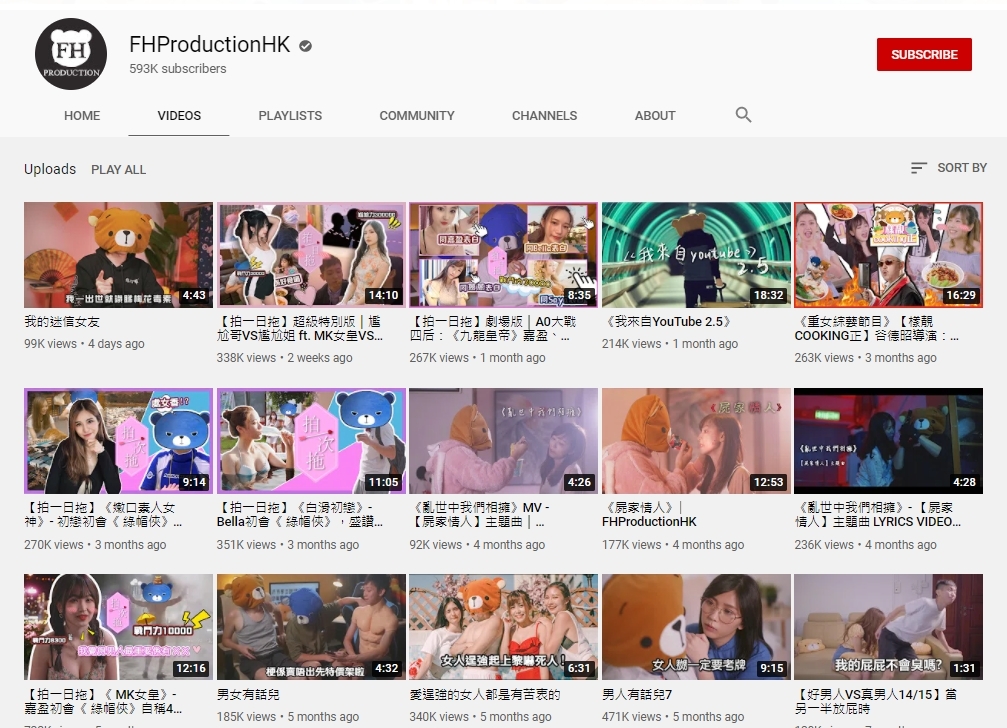Image resolution: width=1007 pixels, height=728 pixels.
Task: Open the 我的迷信女友 video title
Action: click(62, 322)
